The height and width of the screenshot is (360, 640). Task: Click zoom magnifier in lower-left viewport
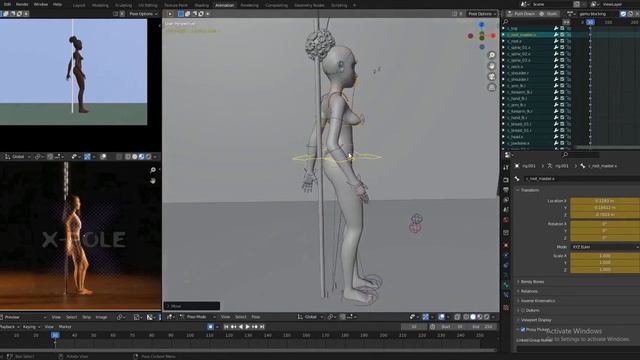[153, 170]
